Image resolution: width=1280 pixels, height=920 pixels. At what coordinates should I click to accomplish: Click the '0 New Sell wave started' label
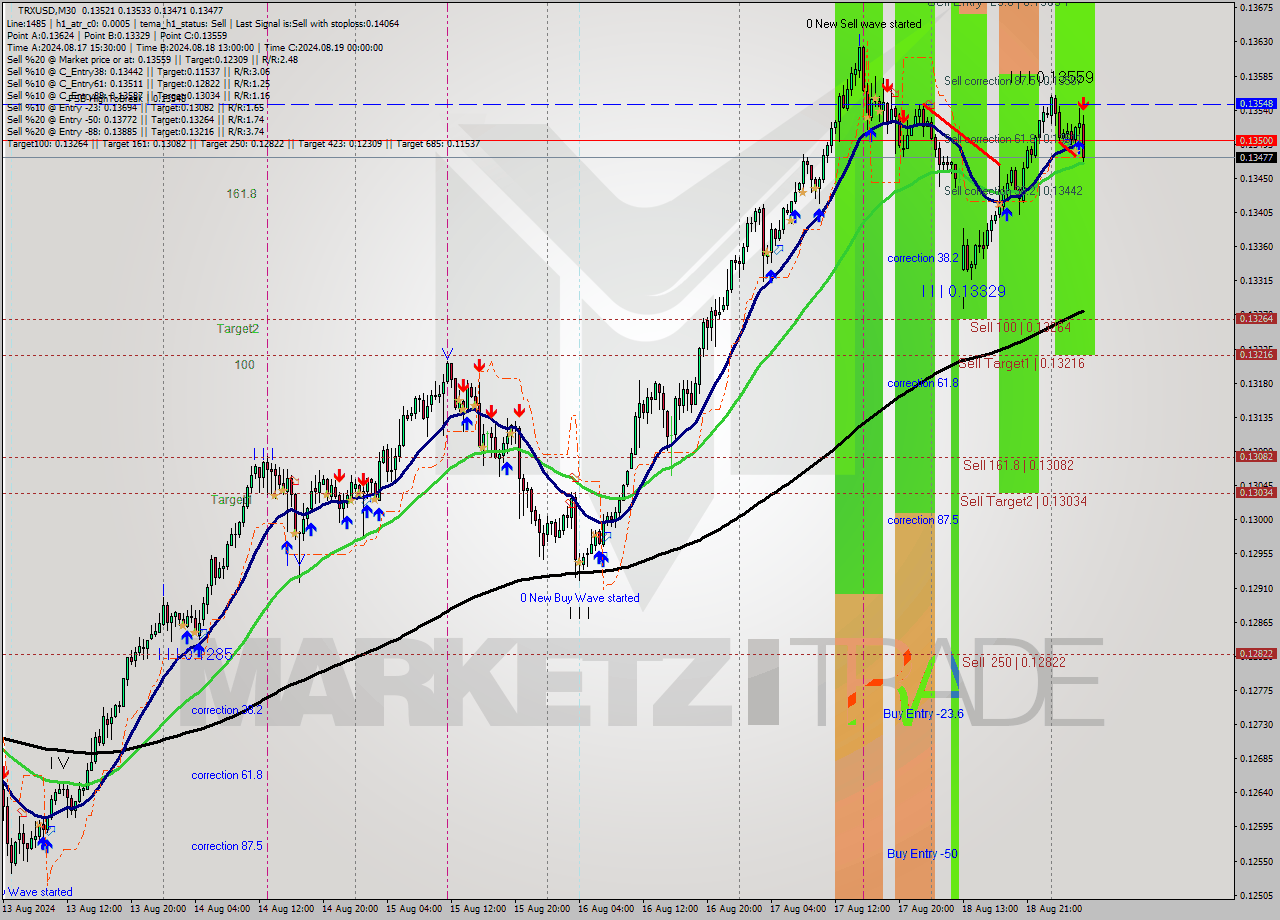pos(864,24)
